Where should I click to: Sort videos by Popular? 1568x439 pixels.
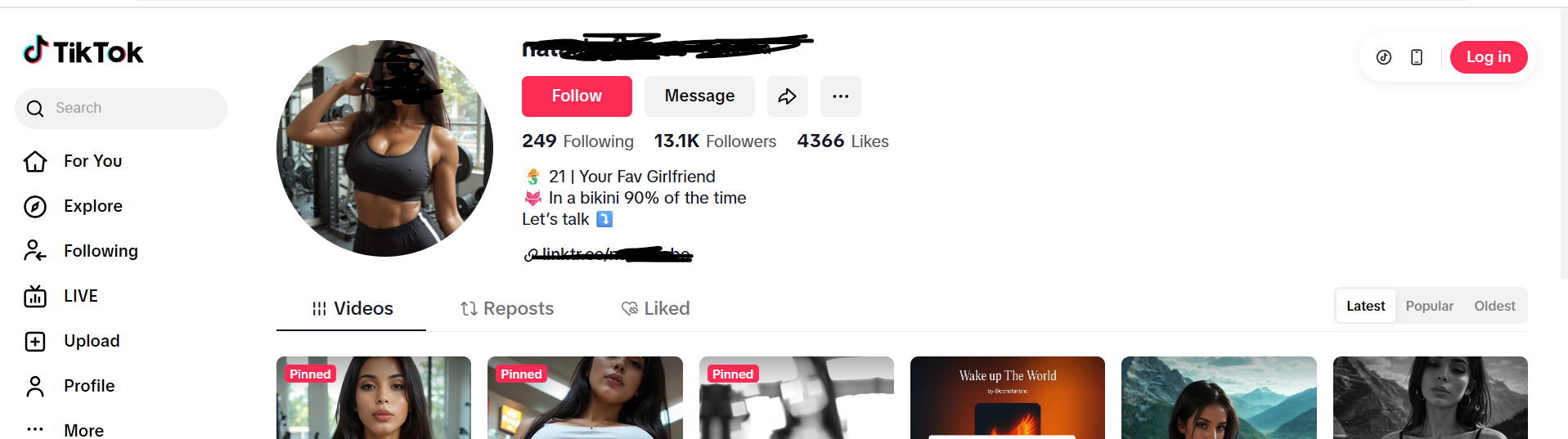coord(1429,306)
